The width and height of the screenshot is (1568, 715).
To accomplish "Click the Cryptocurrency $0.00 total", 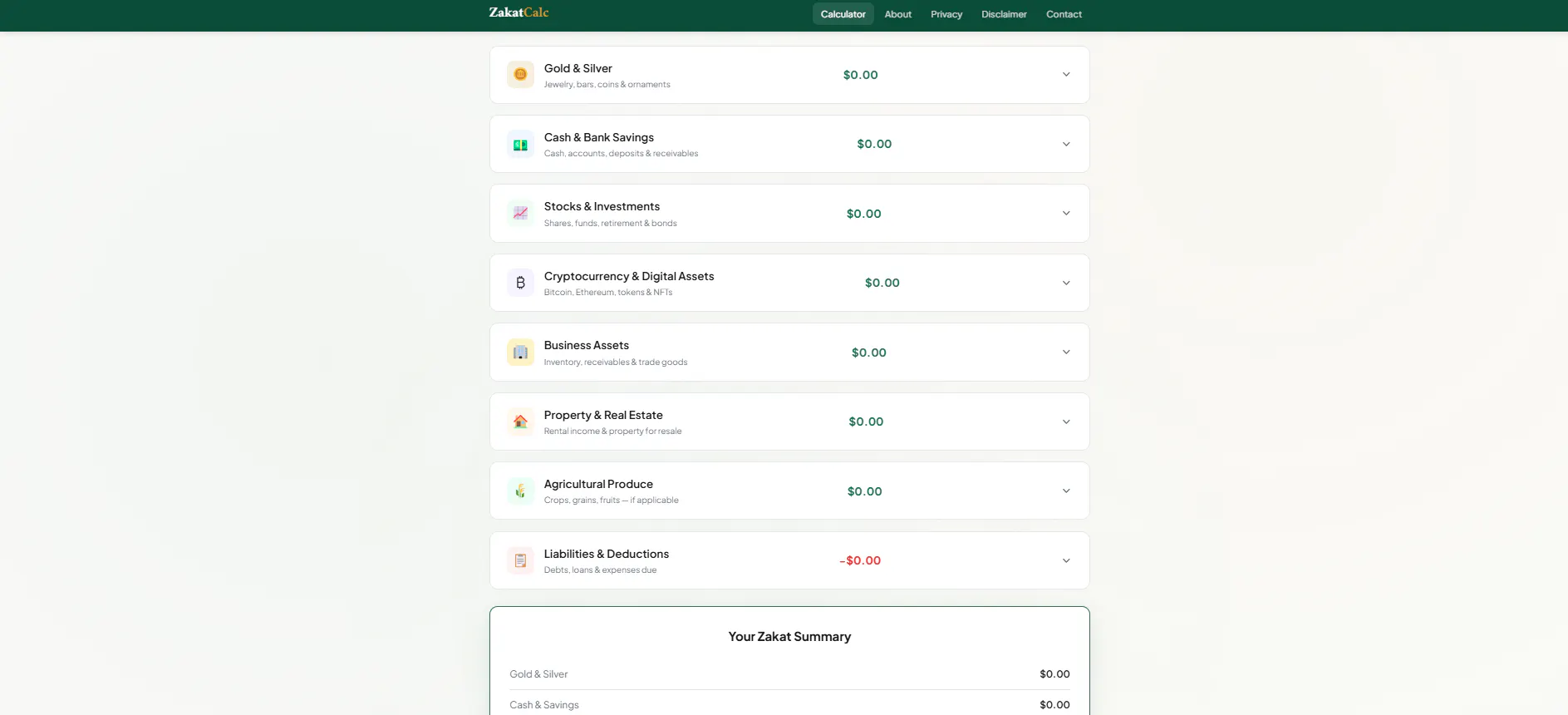I will [x=882, y=283].
